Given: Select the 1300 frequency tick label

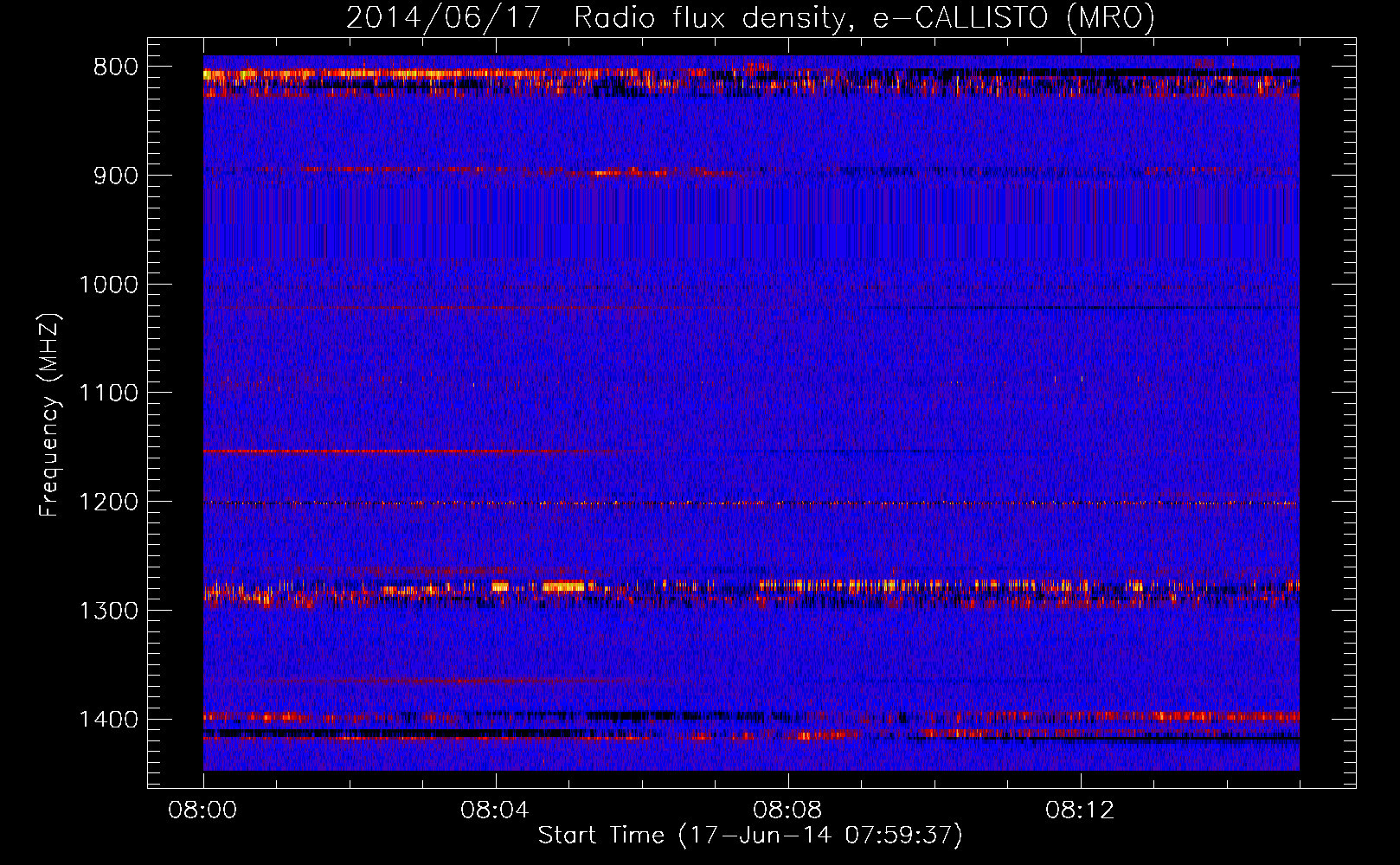Looking at the screenshot, I should [x=108, y=611].
